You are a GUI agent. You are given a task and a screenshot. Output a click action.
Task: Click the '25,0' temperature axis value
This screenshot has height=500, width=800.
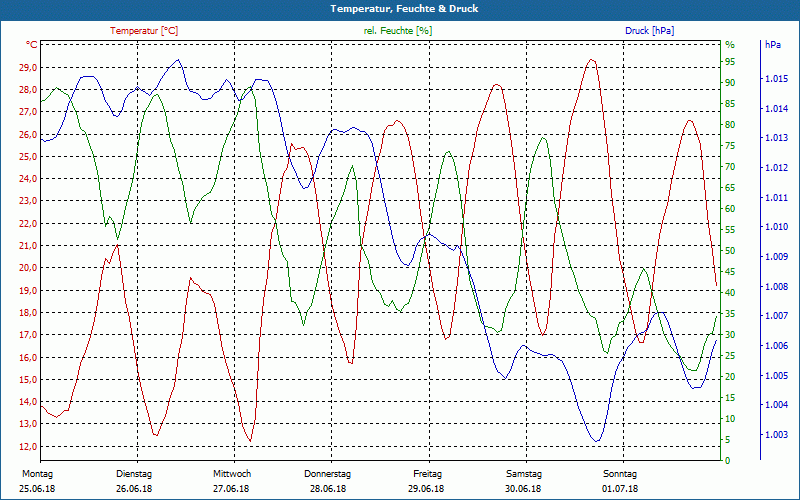tap(29, 157)
